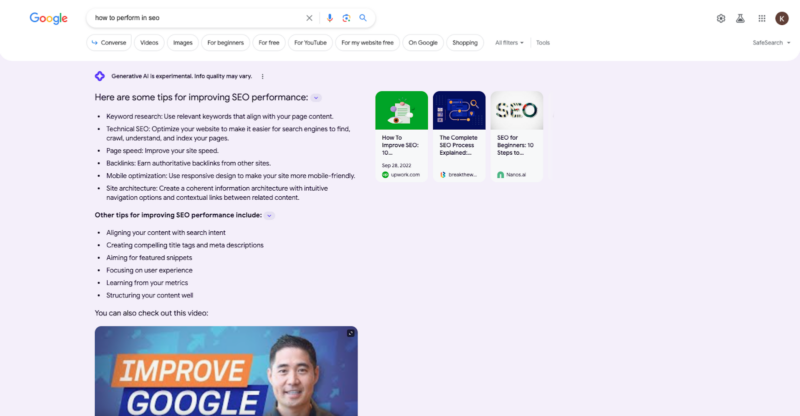800x416 pixels.
Task: Expand chevron after Other tips heading
Action: click(269, 215)
